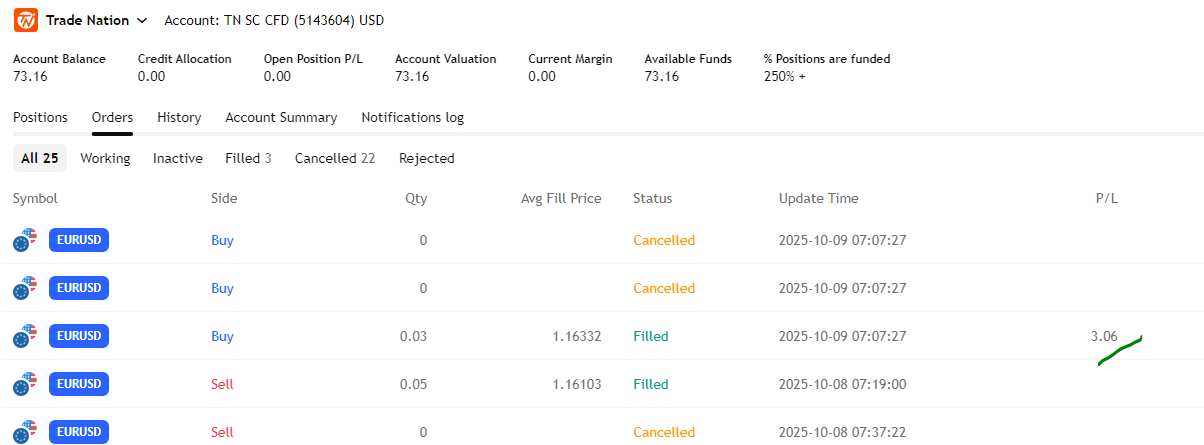Switch to the Positions tab
Viewport: 1204px width, 445px height.
click(x=40, y=117)
